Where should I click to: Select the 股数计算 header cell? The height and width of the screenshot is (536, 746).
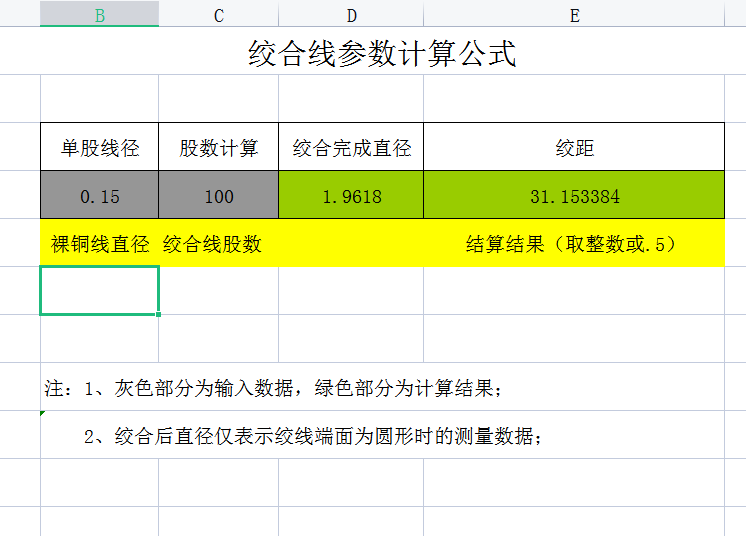pos(218,148)
